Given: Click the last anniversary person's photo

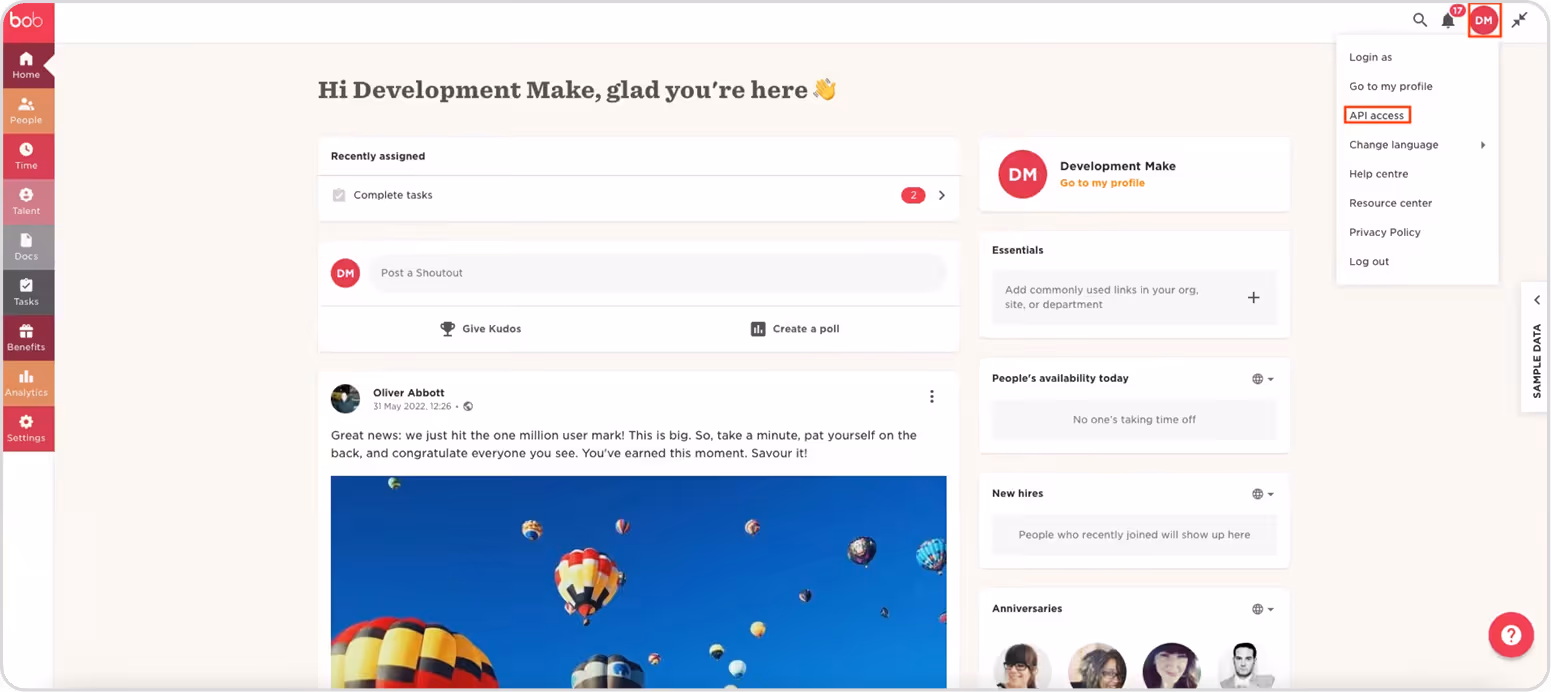Looking at the screenshot, I should point(1244,667).
